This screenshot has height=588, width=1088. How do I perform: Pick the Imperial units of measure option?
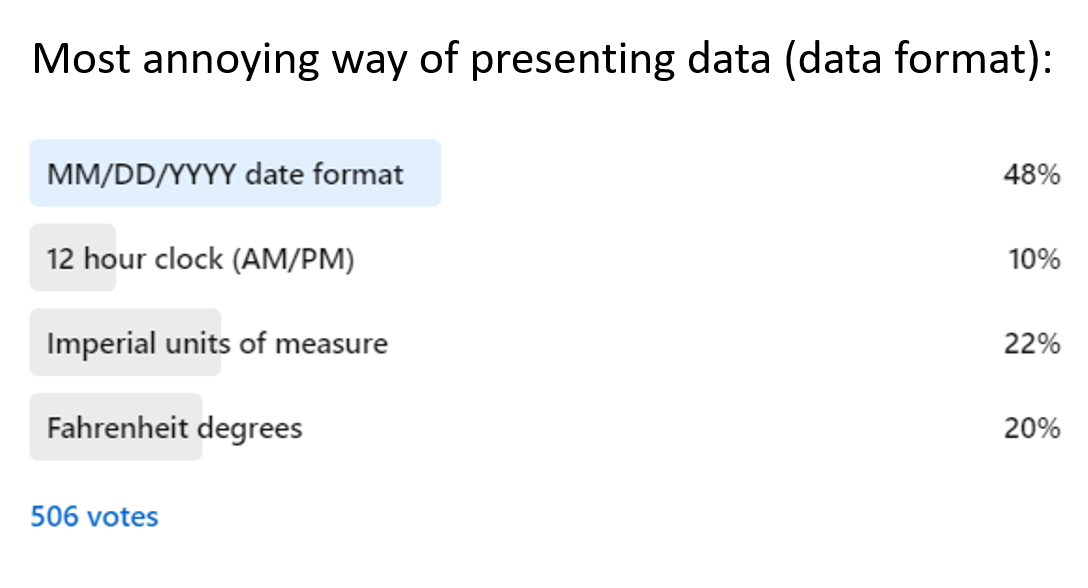tap(216, 344)
